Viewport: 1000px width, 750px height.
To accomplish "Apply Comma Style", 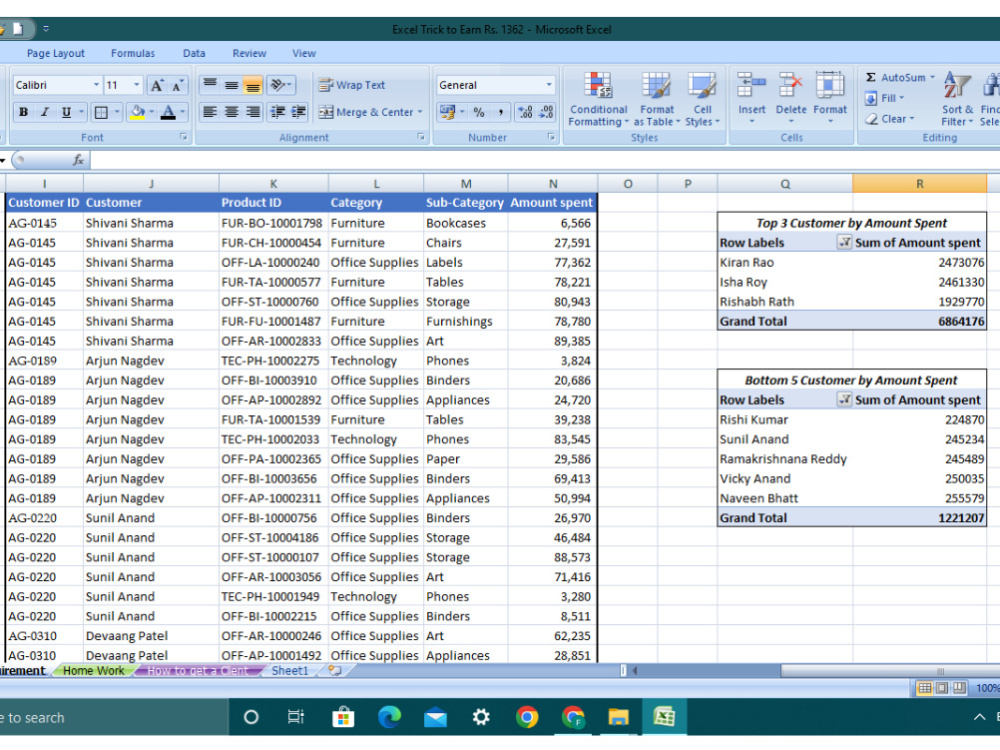I will click(501, 112).
